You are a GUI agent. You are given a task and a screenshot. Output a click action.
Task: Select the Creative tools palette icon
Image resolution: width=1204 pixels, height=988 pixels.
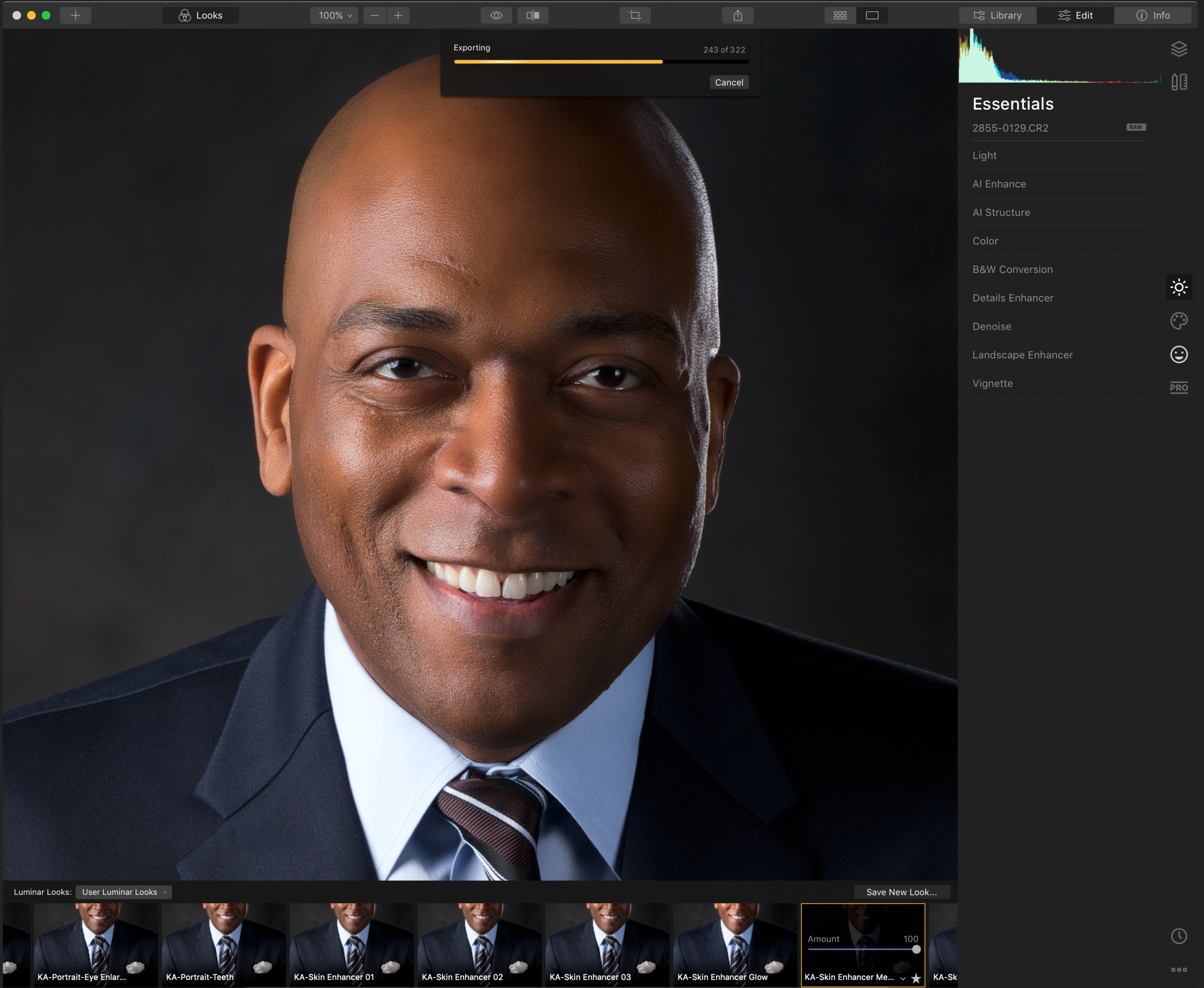pyautogui.click(x=1179, y=321)
